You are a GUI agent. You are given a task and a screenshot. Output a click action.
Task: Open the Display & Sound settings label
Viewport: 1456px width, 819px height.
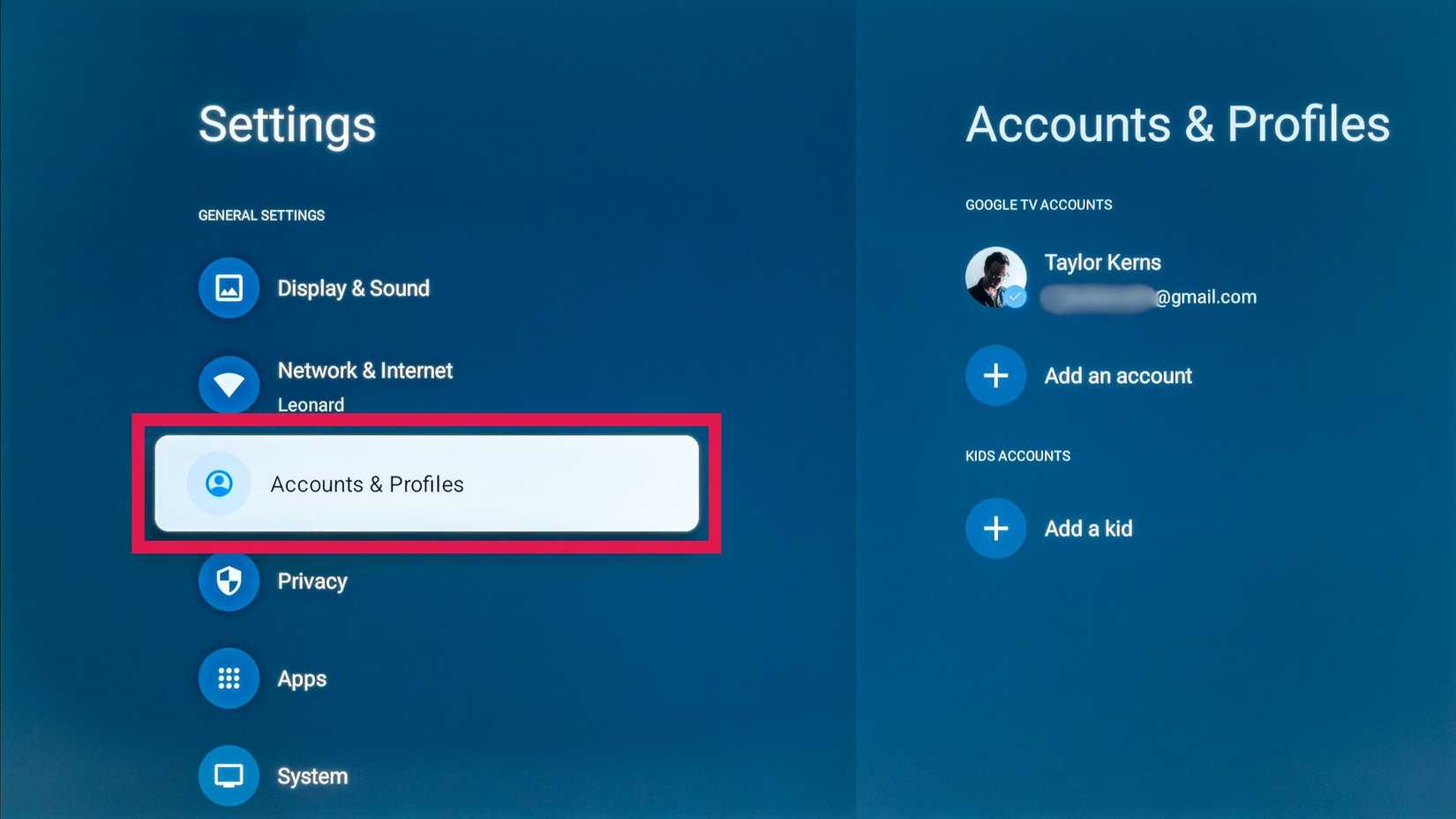pyautogui.click(x=353, y=289)
